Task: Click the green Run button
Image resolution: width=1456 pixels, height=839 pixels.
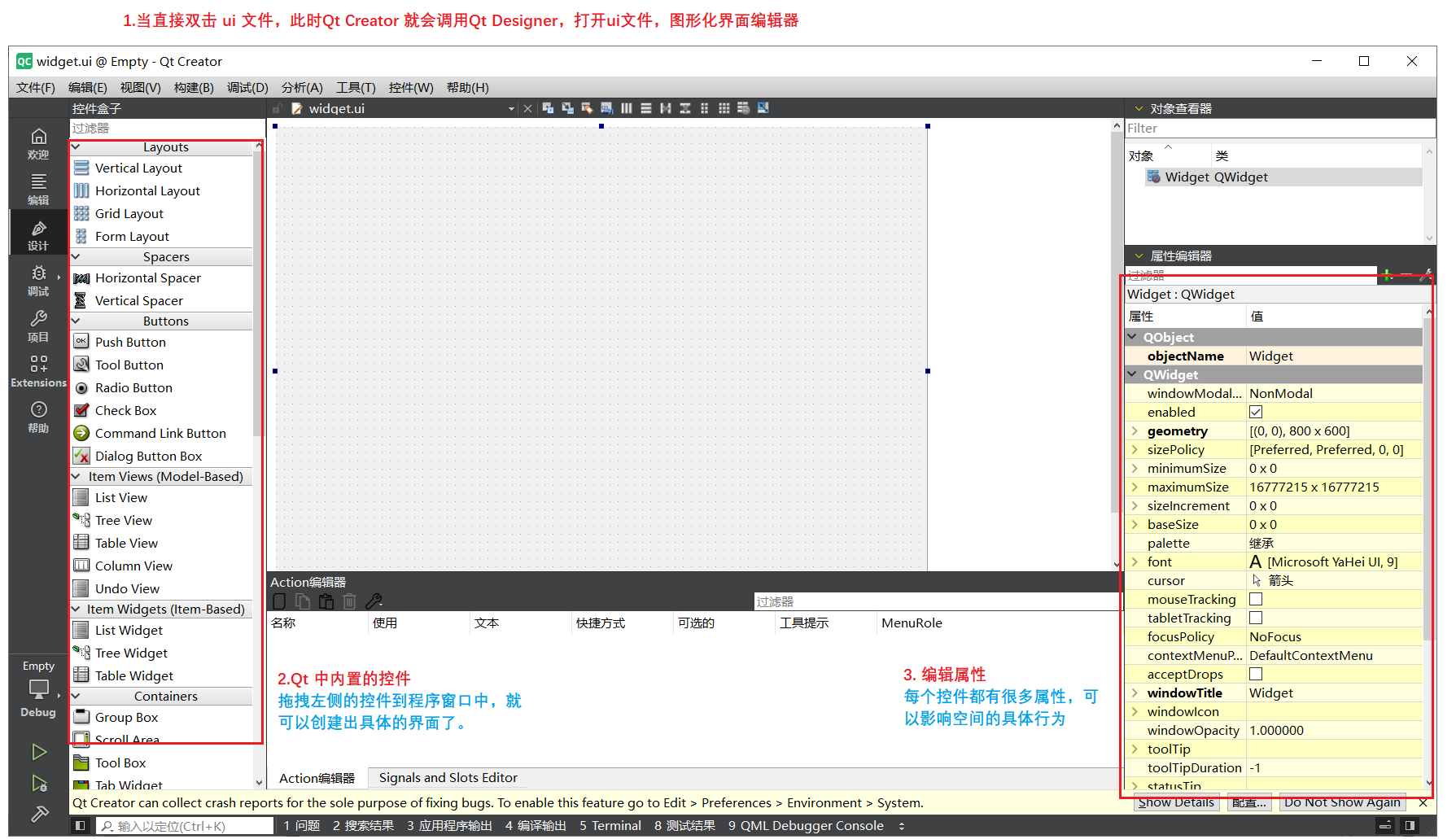Action: tap(39, 752)
